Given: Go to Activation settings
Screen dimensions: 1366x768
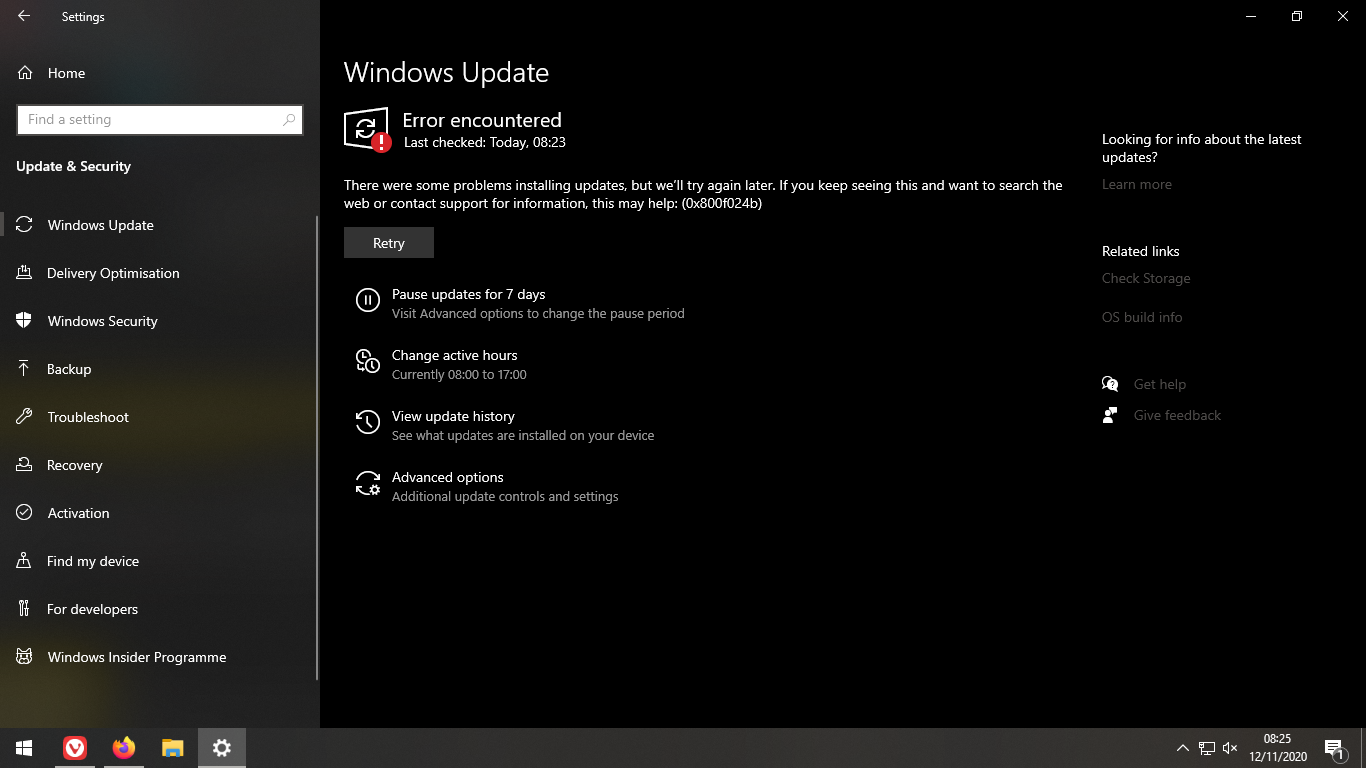Looking at the screenshot, I should [78, 513].
